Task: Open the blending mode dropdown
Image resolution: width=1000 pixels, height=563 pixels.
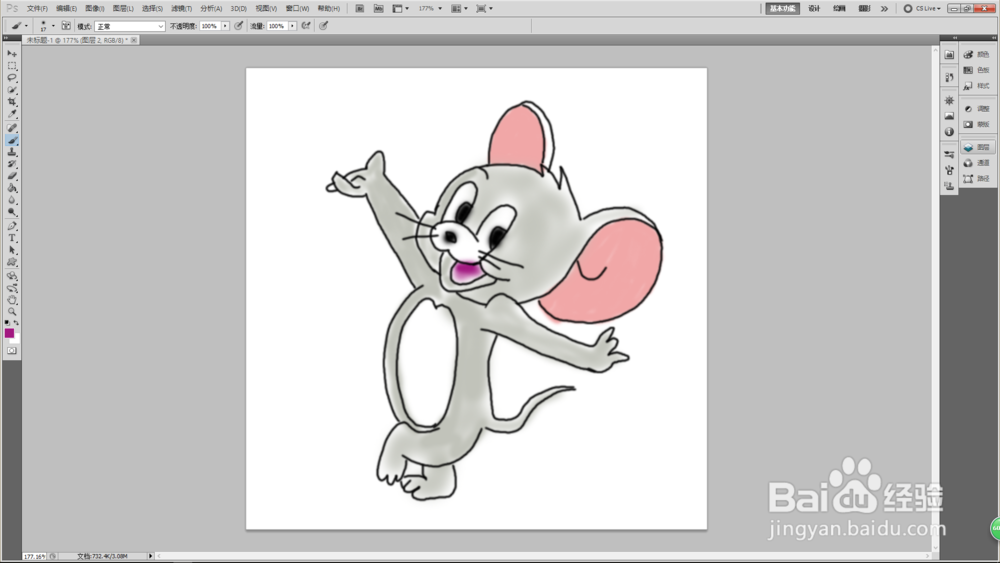Action: (130, 26)
